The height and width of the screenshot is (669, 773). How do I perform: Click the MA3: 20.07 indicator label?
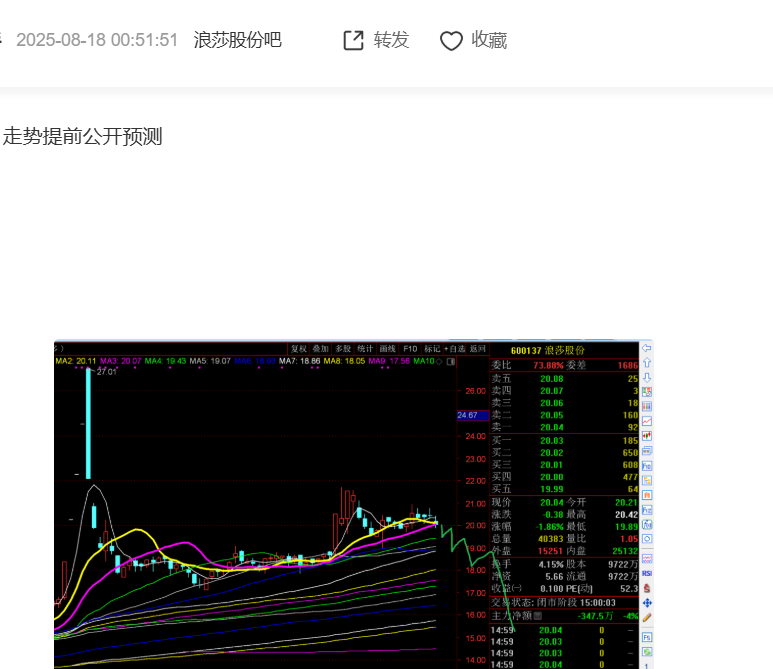pyautogui.click(x=121, y=361)
